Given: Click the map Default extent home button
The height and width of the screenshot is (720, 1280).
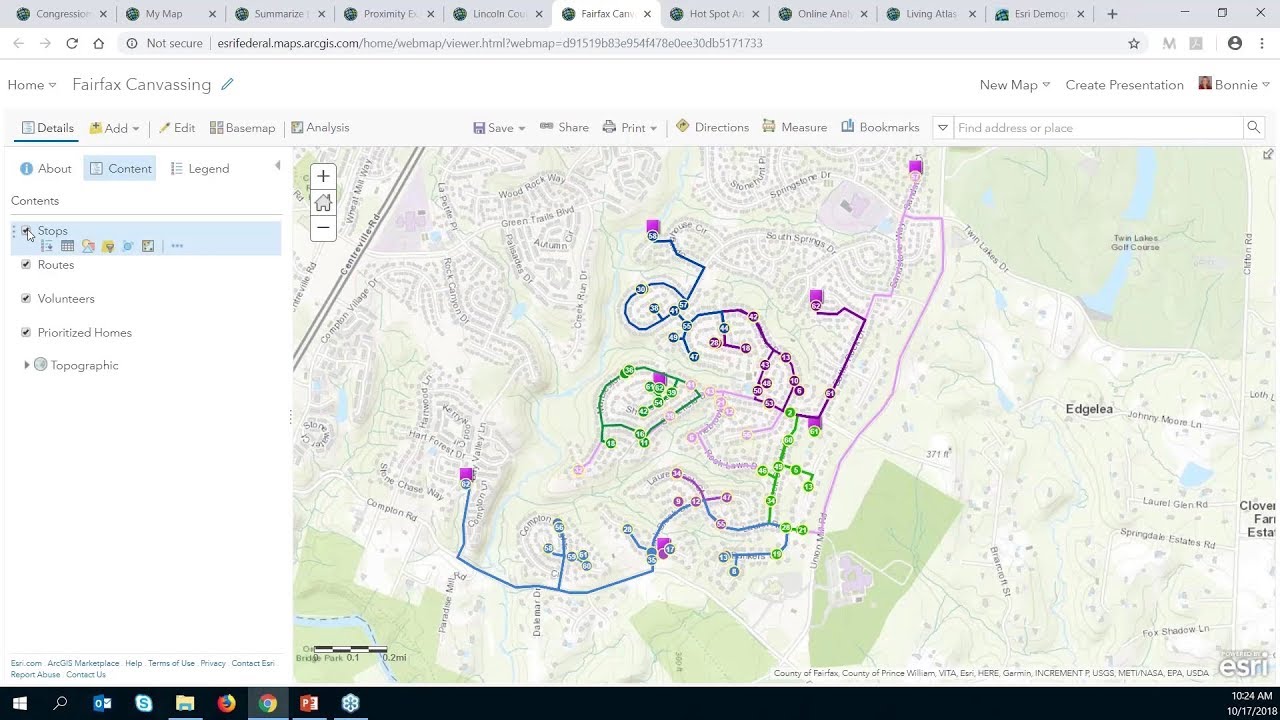Looking at the screenshot, I should pos(323,203).
